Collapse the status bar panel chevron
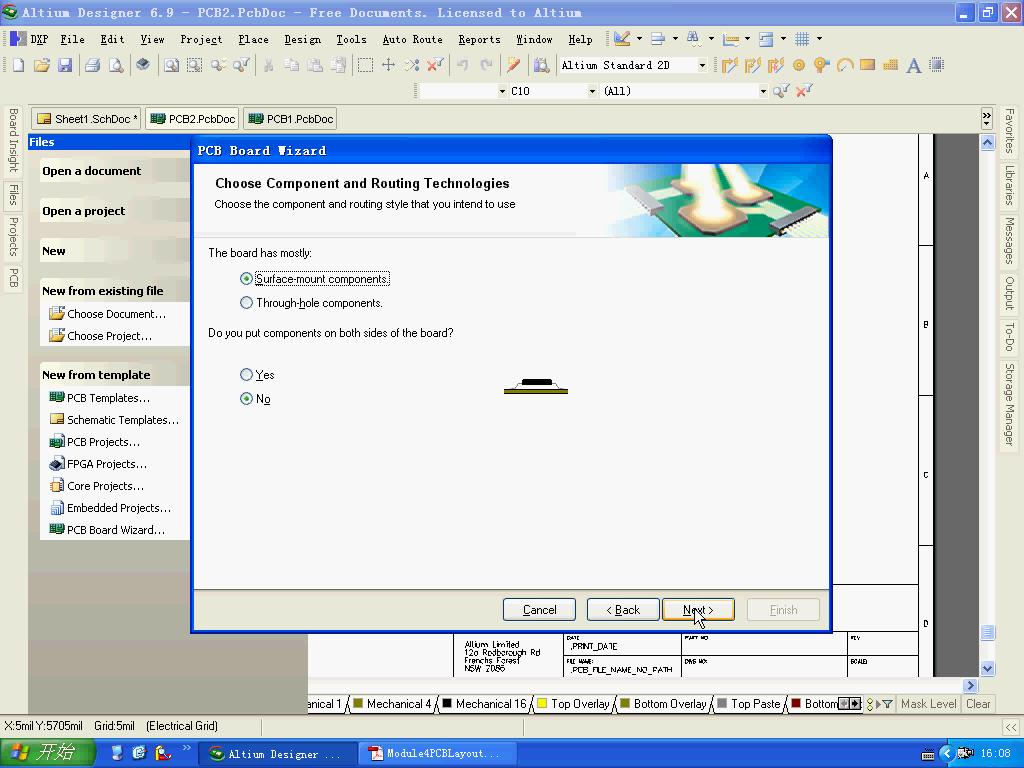Image resolution: width=1024 pixels, height=768 pixels. [1010, 726]
